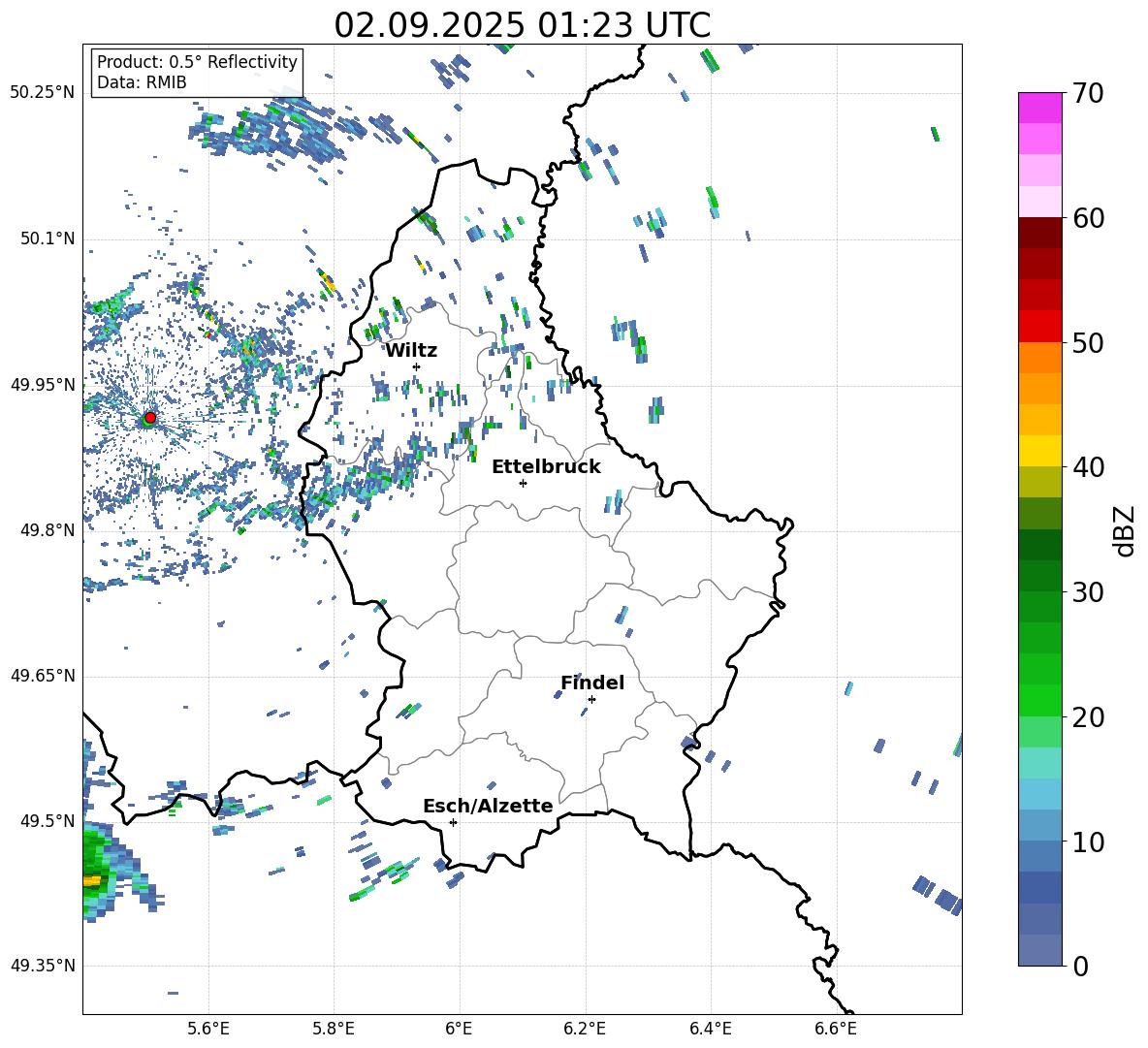The width and height of the screenshot is (1148, 1048).
Task: Click the 49.5°N latitude label
Action: [48, 820]
